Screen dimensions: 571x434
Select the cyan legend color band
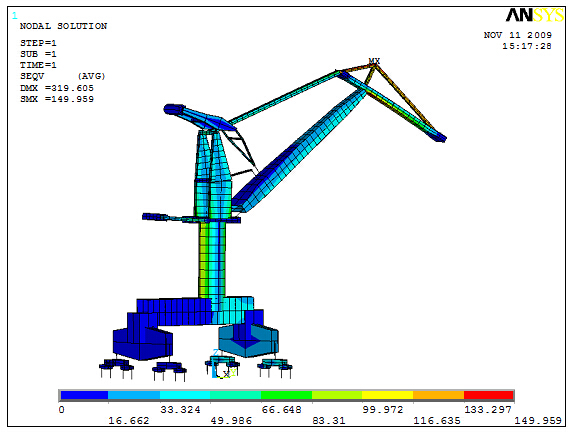click(185, 395)
